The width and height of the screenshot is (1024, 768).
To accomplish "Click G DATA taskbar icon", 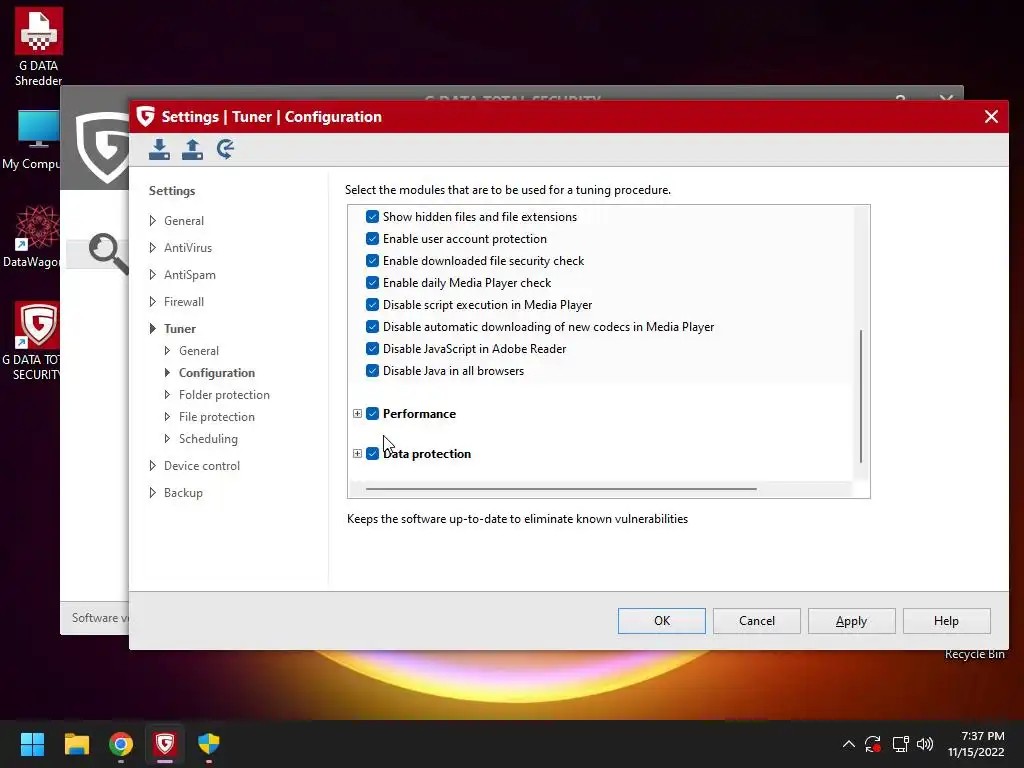I will tap(165, 744).
